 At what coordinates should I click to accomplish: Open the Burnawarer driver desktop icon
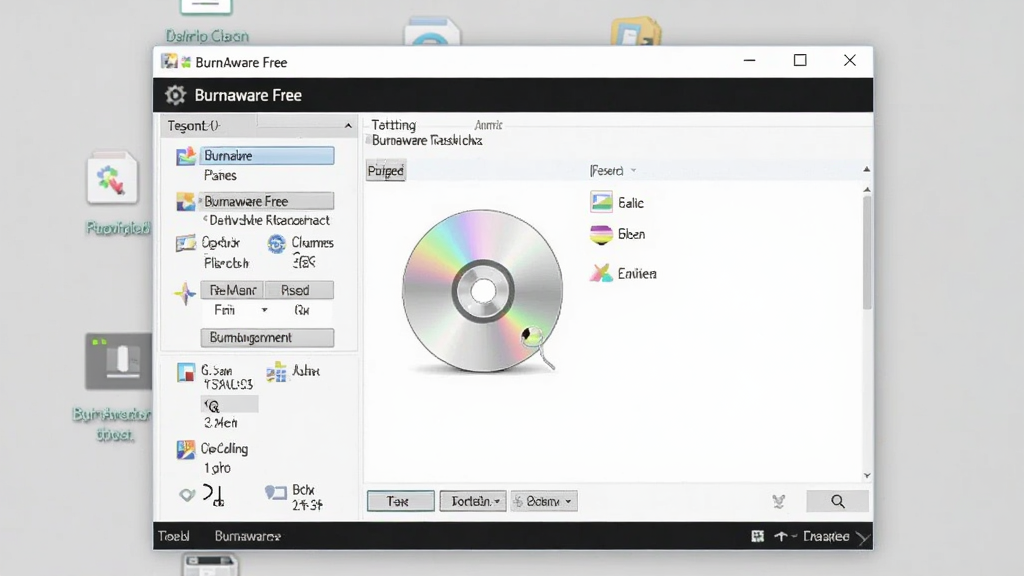[x=118, y=362]
